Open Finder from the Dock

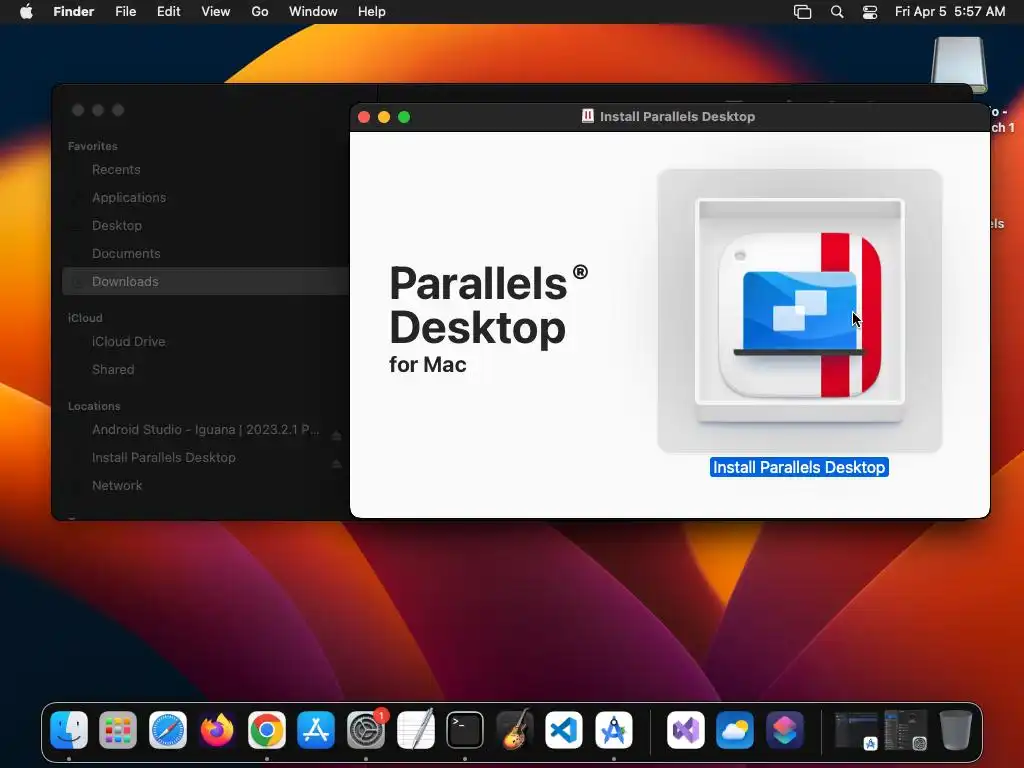[69, 729]
